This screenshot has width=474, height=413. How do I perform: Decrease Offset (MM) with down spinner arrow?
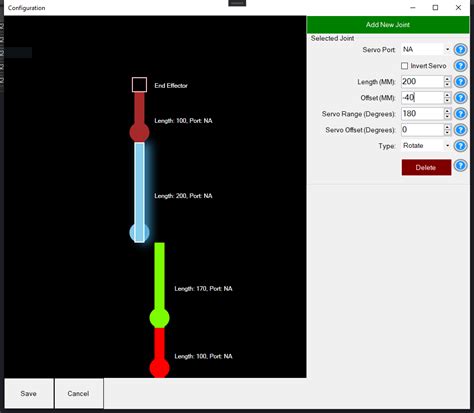447,101
